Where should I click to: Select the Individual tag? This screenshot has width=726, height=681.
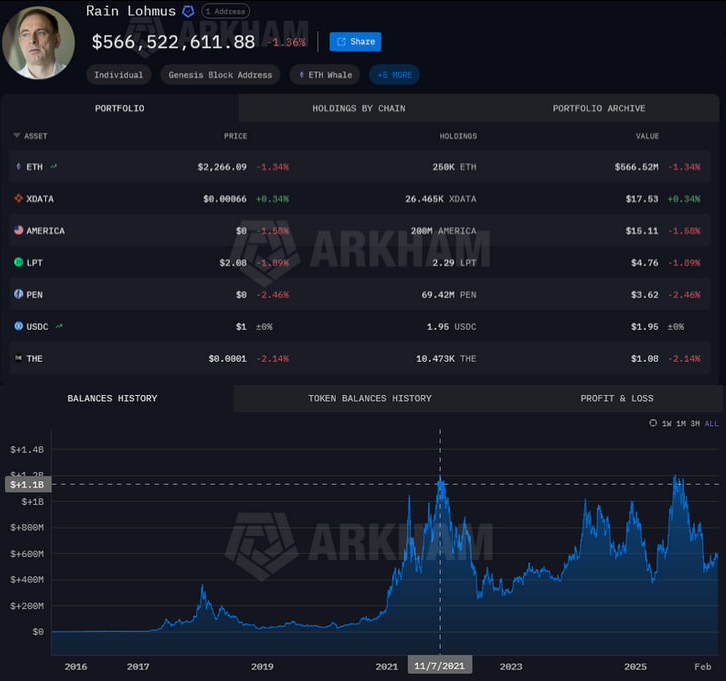[x=119, y=75]
